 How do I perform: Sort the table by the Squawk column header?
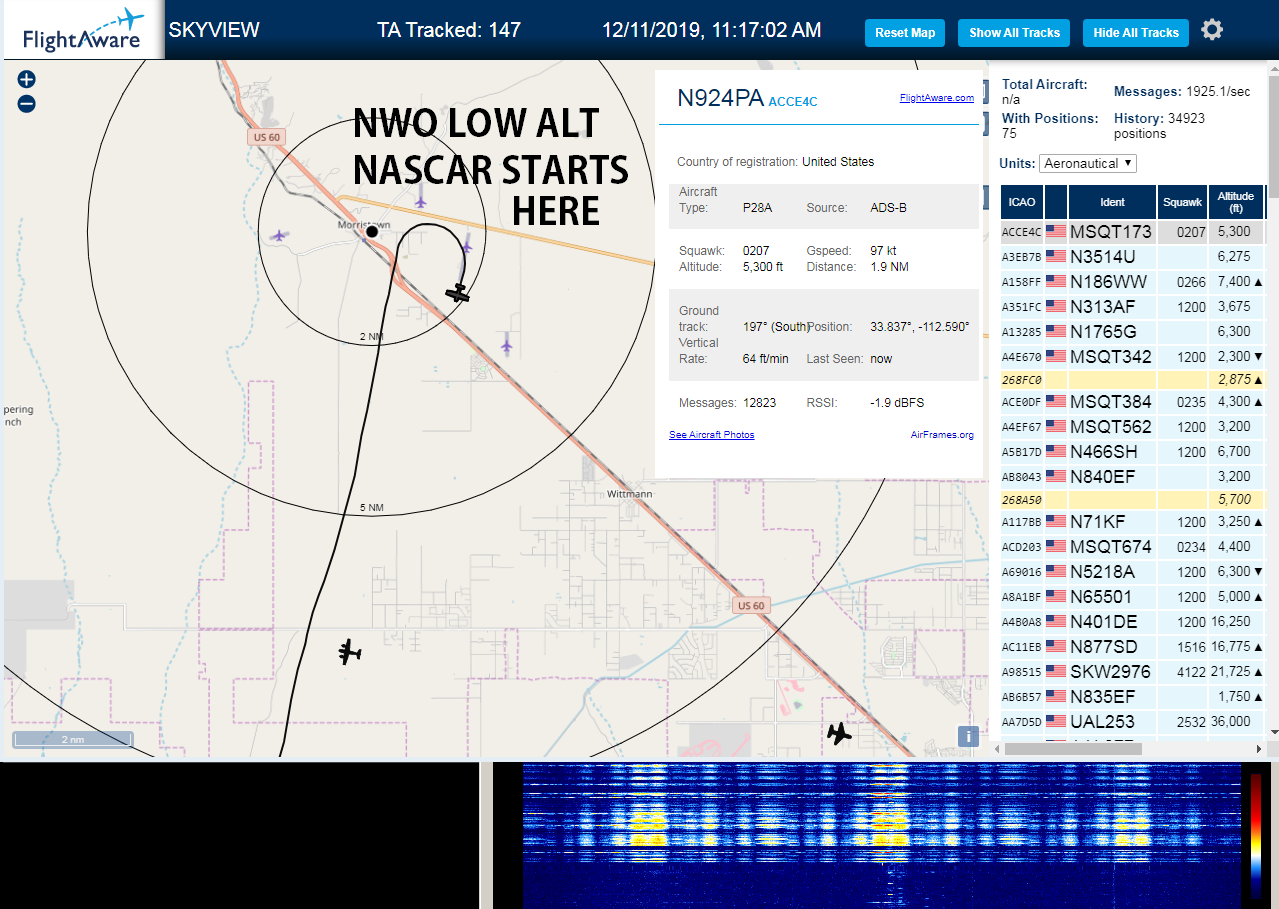tap(1182, 202)
